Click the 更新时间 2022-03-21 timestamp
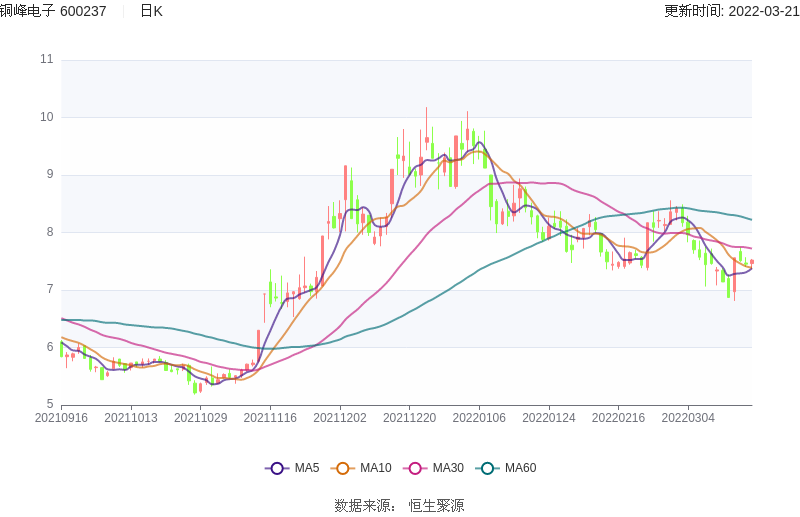800x517 pixels. pos(731,11)
